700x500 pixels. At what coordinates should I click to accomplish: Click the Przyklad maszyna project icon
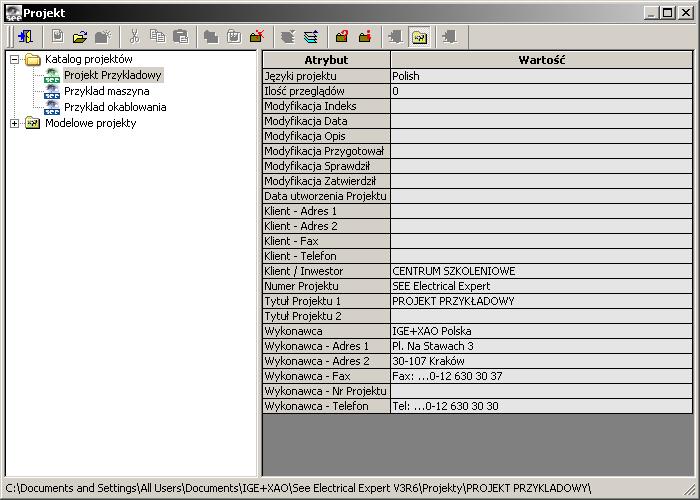click(x=52, y=91)
